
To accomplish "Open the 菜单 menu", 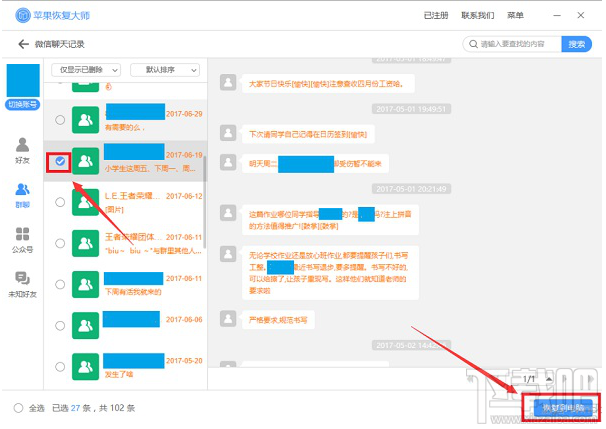I will 515,15.
